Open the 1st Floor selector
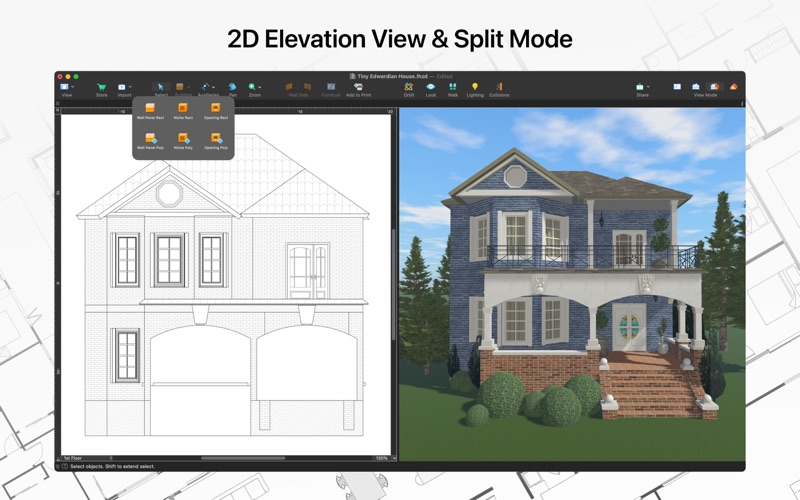The image size is (800, 500). (x=87, y=458)
